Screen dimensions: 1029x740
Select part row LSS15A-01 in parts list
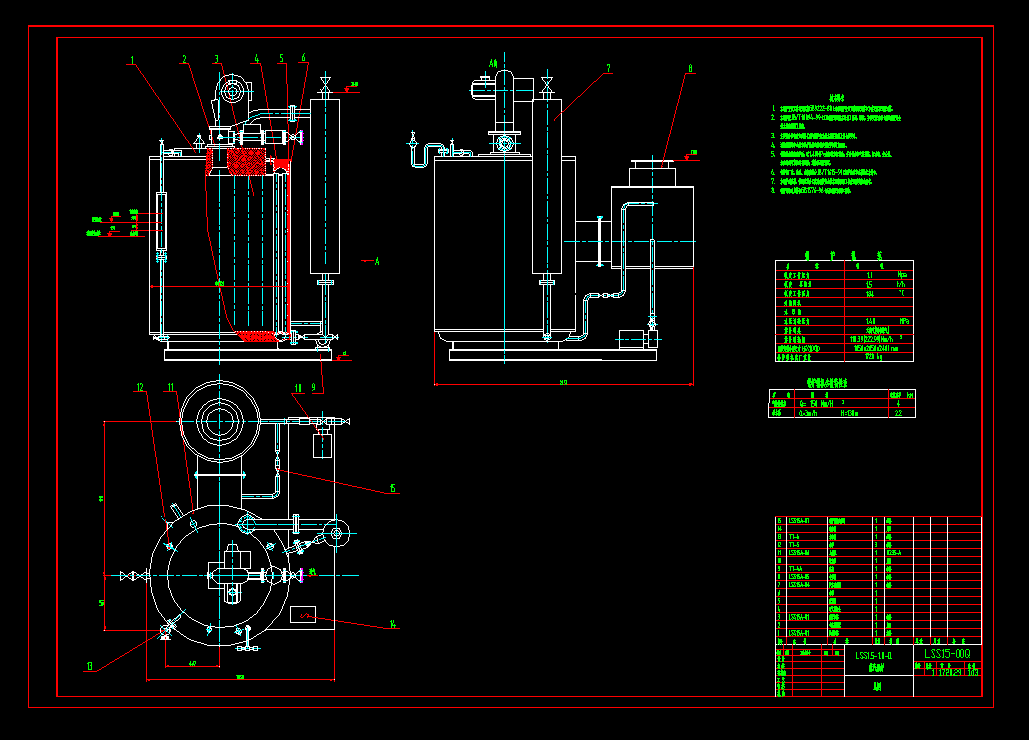[799, 632]
